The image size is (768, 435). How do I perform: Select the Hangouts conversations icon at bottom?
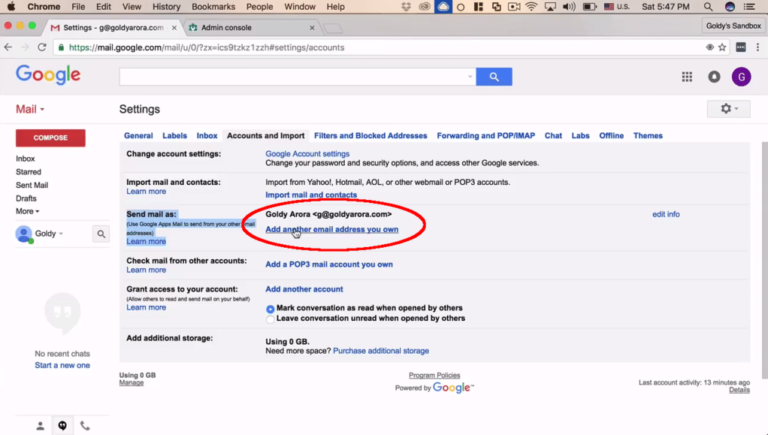(62, 426)
